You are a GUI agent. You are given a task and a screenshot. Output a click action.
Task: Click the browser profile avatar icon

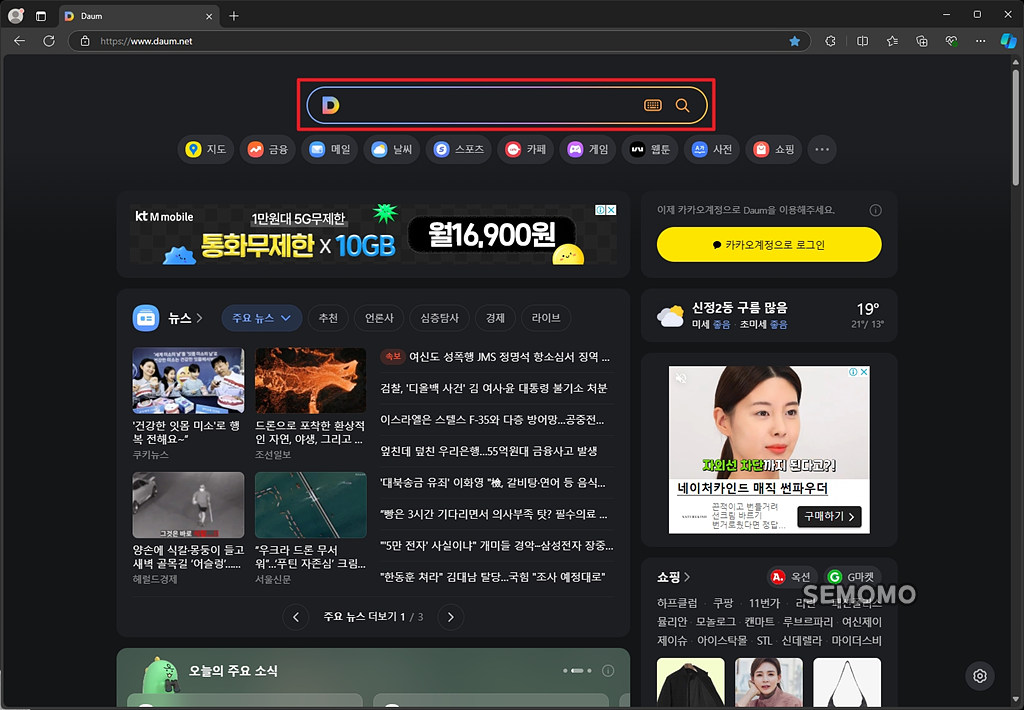16,16
